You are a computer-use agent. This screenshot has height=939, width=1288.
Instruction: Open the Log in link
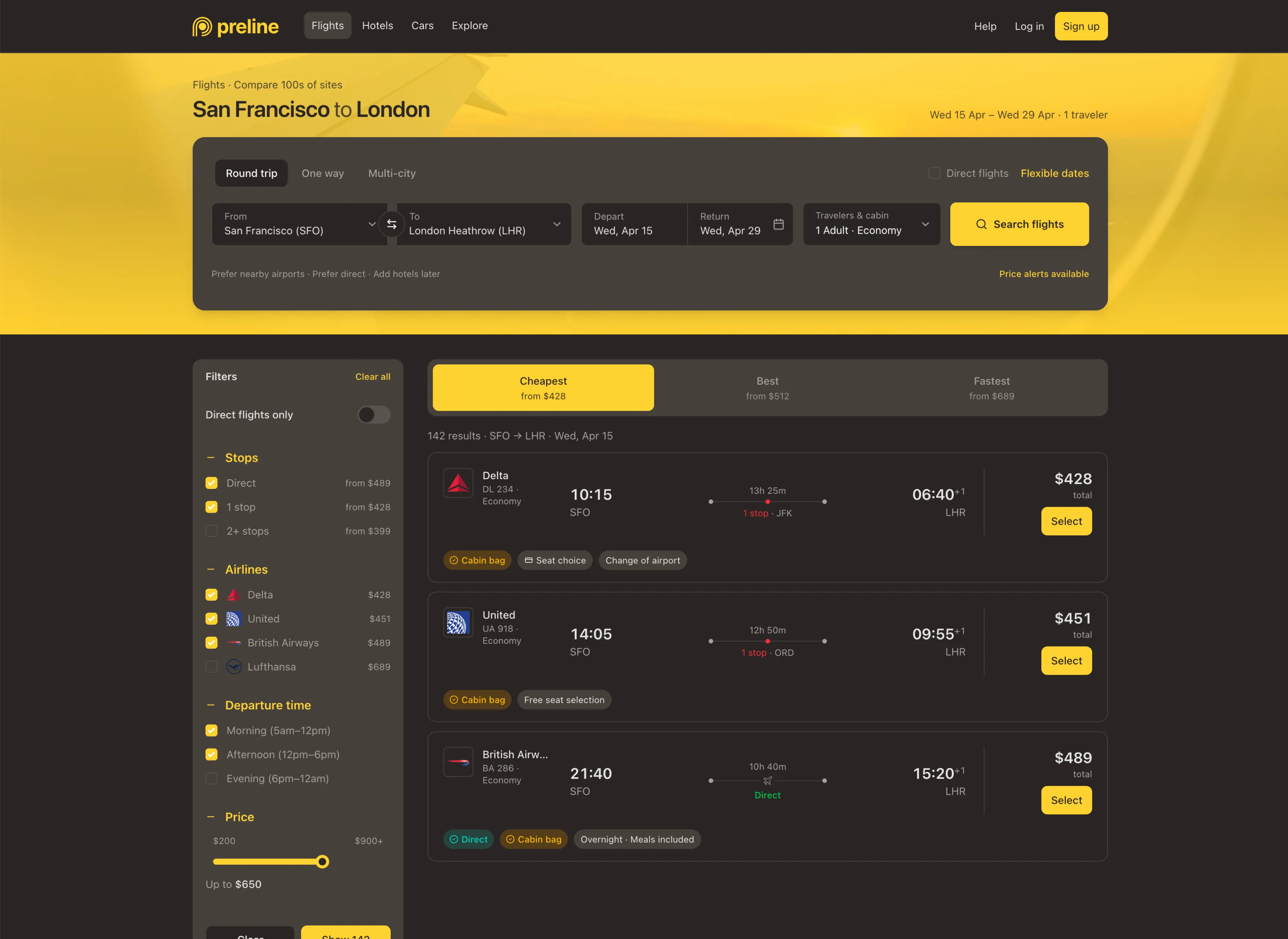[1029, 26]
